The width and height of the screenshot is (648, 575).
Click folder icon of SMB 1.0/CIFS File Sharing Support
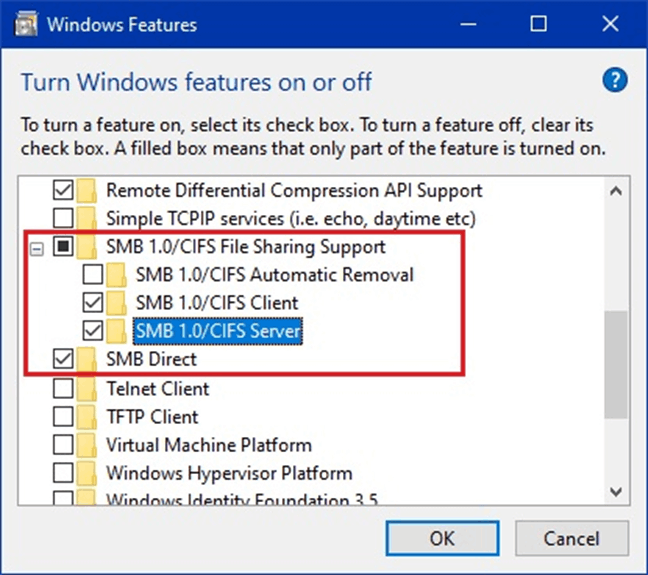pyautogui.click(x=87, y=247)
